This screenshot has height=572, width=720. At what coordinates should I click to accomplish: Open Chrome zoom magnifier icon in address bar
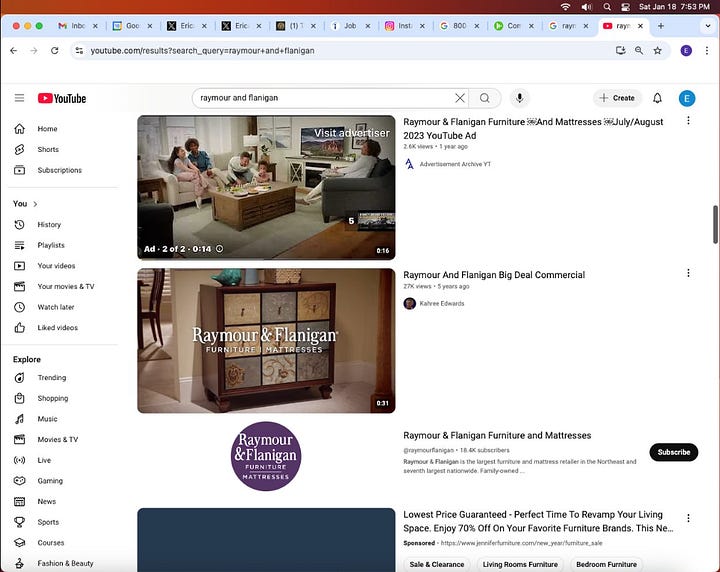click(639, 50)
